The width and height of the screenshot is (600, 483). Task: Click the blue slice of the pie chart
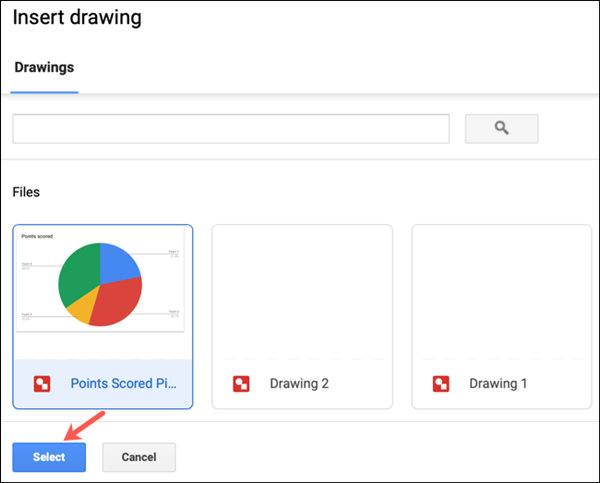coord(119,262)
